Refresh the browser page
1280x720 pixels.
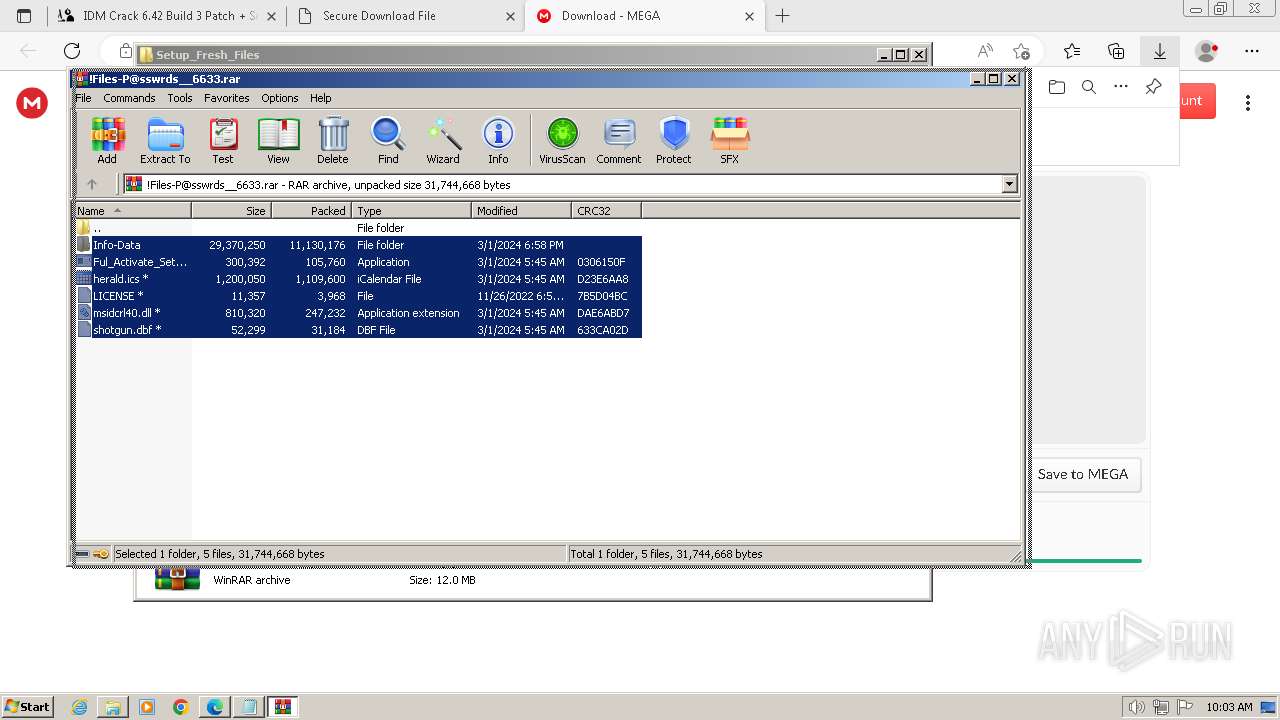72,51
